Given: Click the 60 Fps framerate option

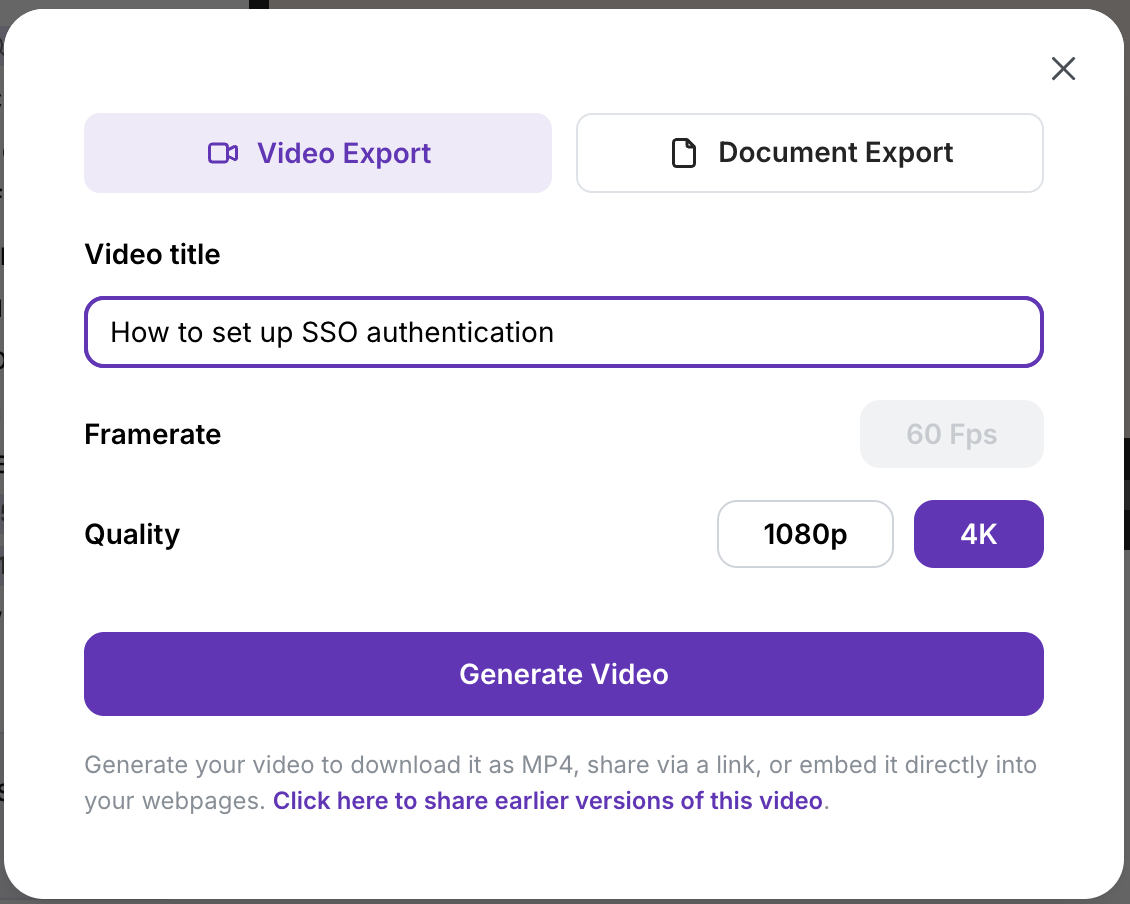Looking at the screenshot, I should pyautogui.click(x=952, y=434).
